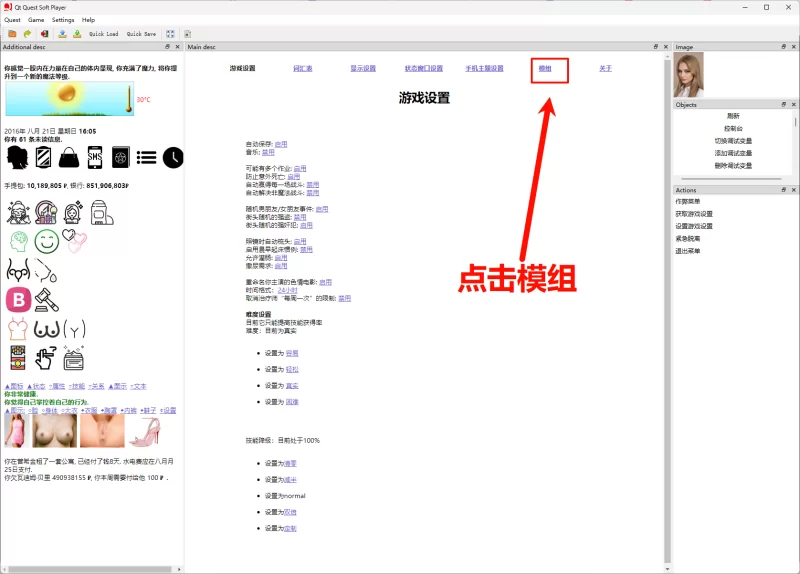This screenshot has width=800, height=574.
Task: Select 控制台 in the Objects panel
Action: pyautogui.click(x=733, y=129)
